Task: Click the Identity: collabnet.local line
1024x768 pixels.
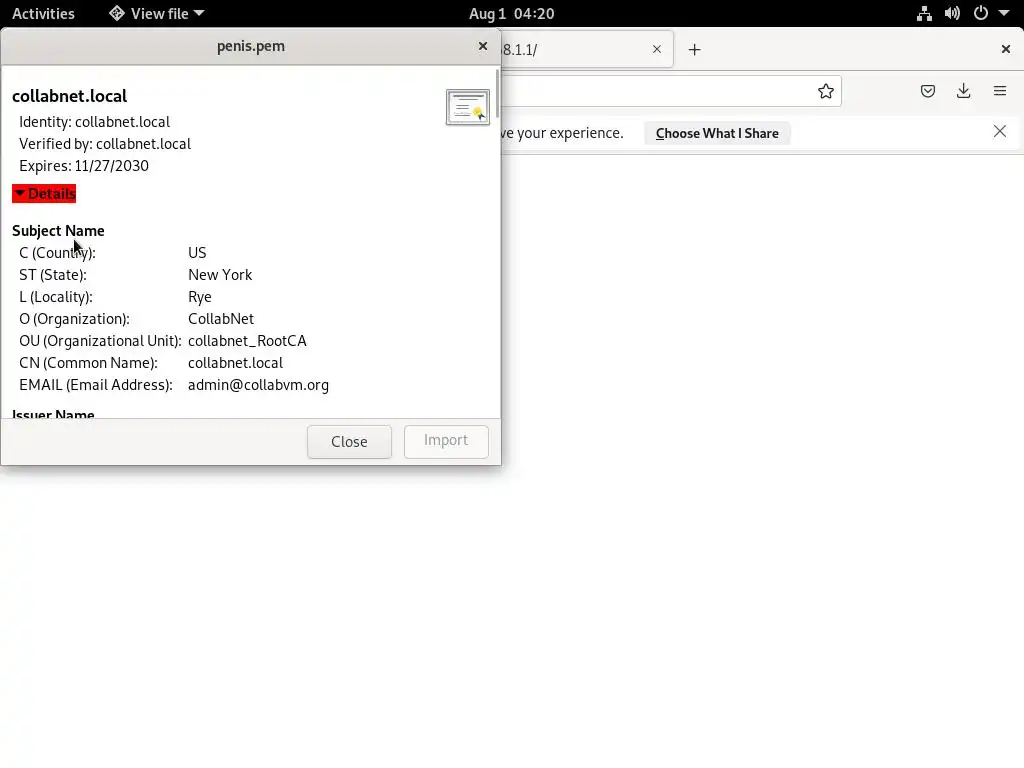Action: (95, 122)
